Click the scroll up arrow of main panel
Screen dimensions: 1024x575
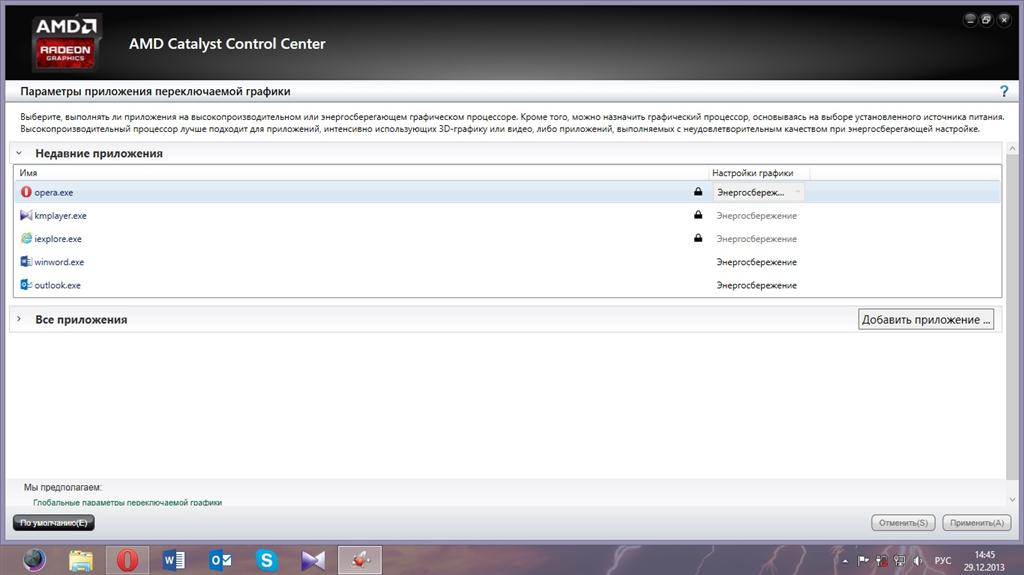[1012, 148]
